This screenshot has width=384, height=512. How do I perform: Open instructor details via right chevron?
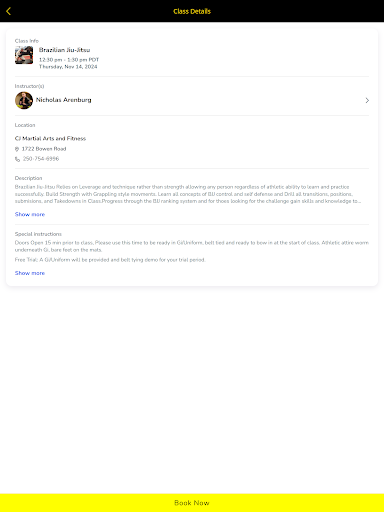pyautogui.click(x=367, y=100)
